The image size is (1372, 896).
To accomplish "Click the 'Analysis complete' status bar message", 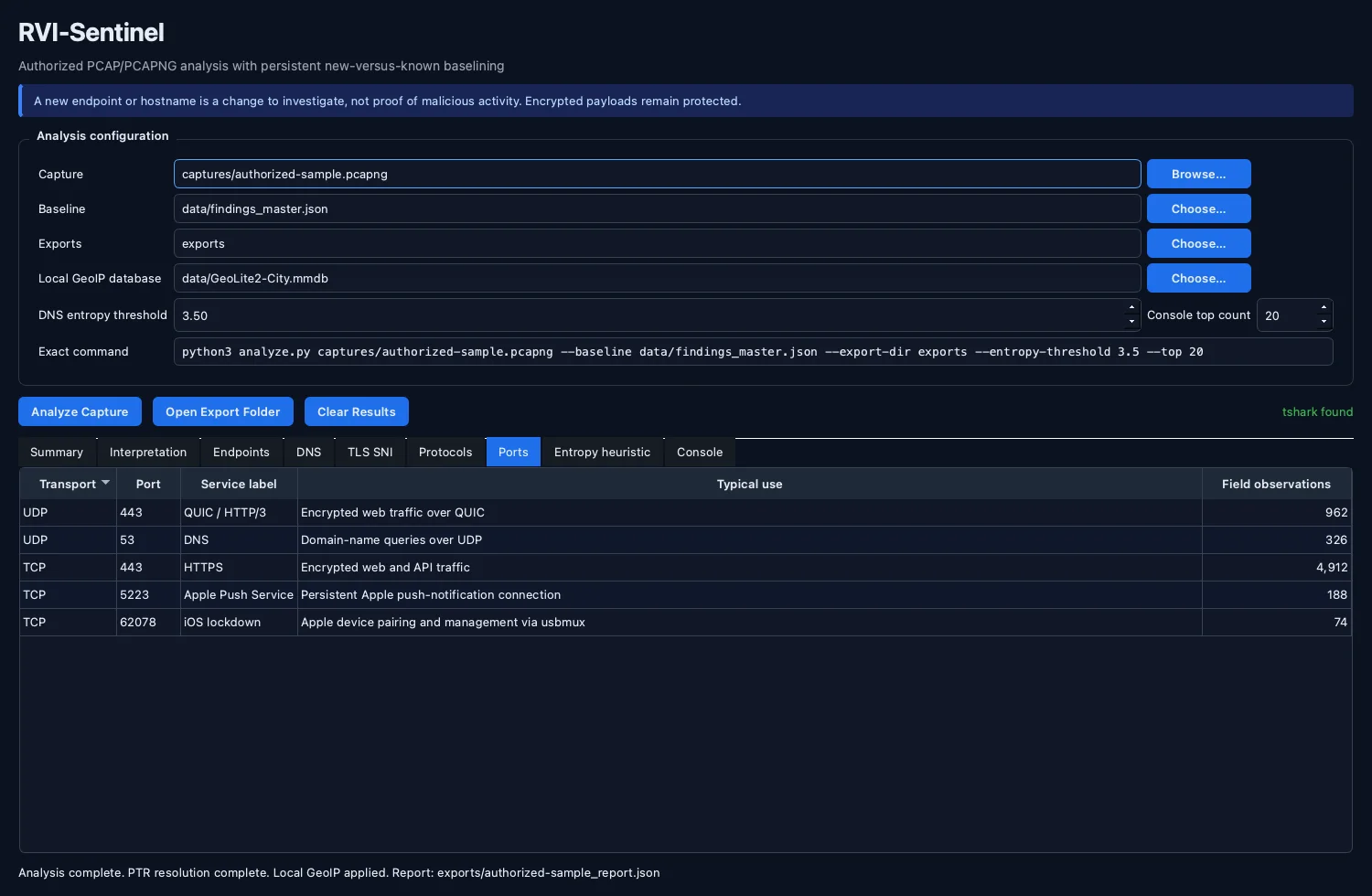I will [338, 872].
